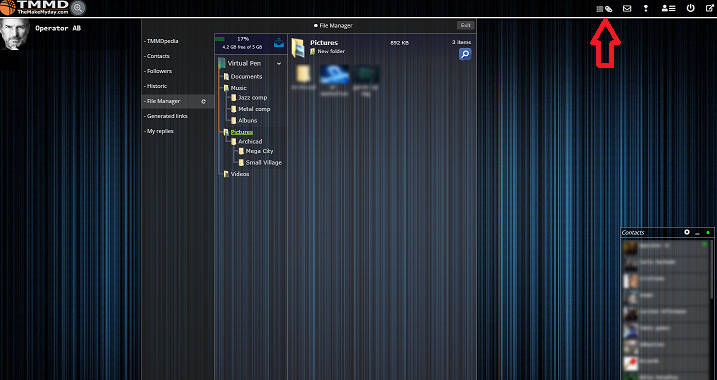Toggle the green online status dot in Contacts
717x380 pixels.
(708, 233)
